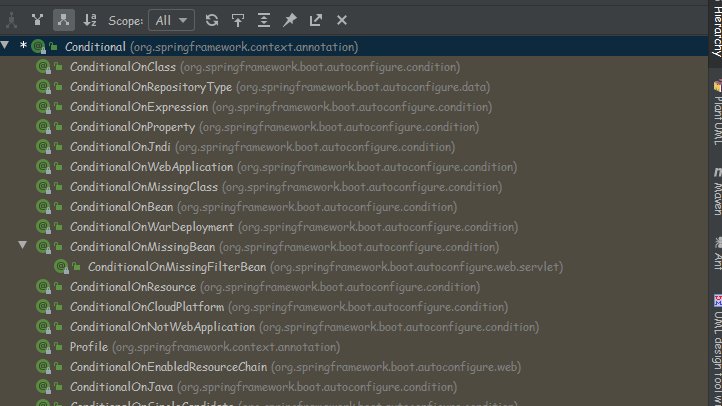Image resolution: width=722 pixels, height=406 pixels.
Task: Toggle Sort Alphabetically button
Action: click(x=90, y=20)
